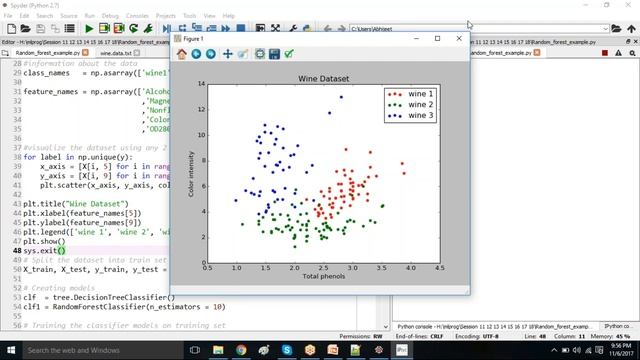
Task: Undock the console pane
Action: tap(628, 42)
